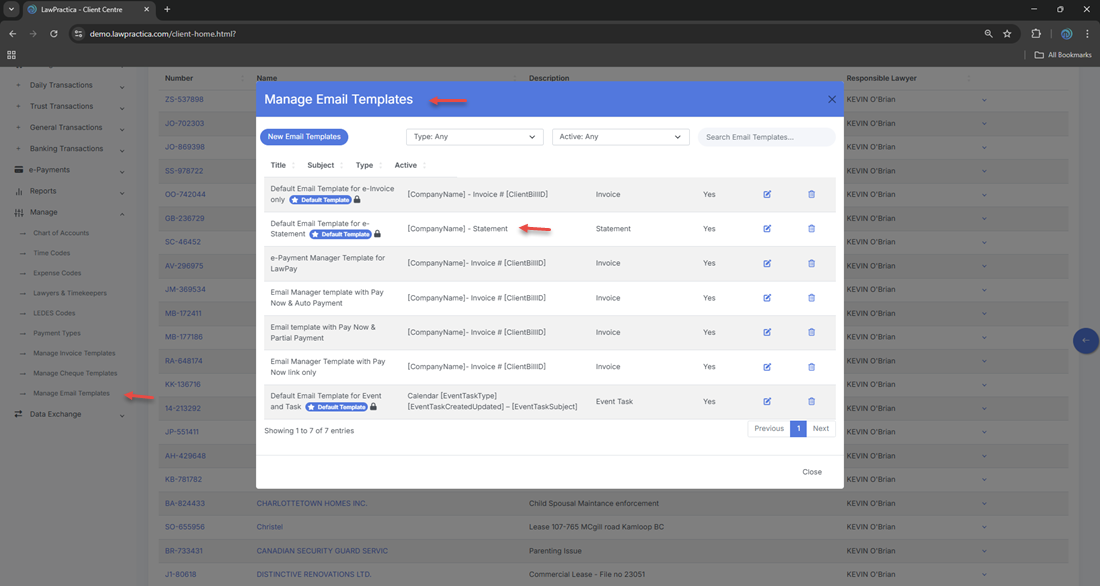Click edit icon for Event and Task template
The image size is (1100, 586).
[767, 402]
